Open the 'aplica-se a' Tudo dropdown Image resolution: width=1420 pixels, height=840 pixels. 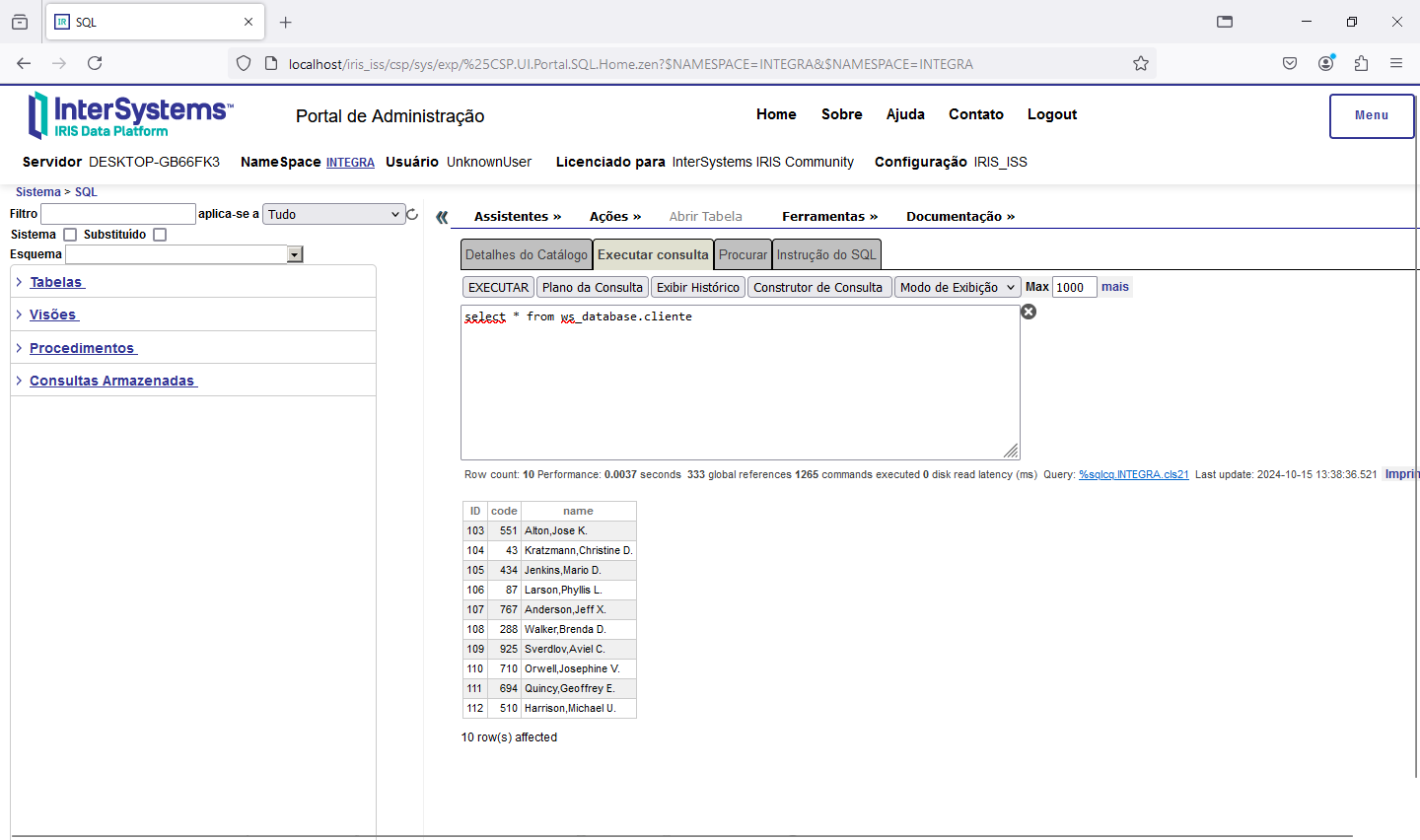tap(333, 214)
